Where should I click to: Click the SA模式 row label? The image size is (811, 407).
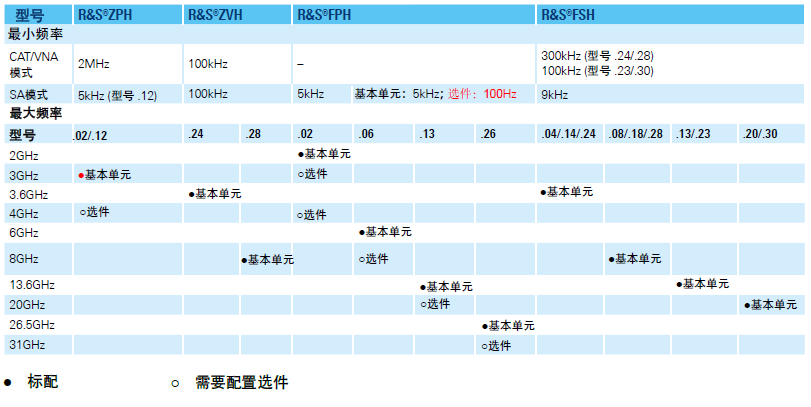[28, 95]
